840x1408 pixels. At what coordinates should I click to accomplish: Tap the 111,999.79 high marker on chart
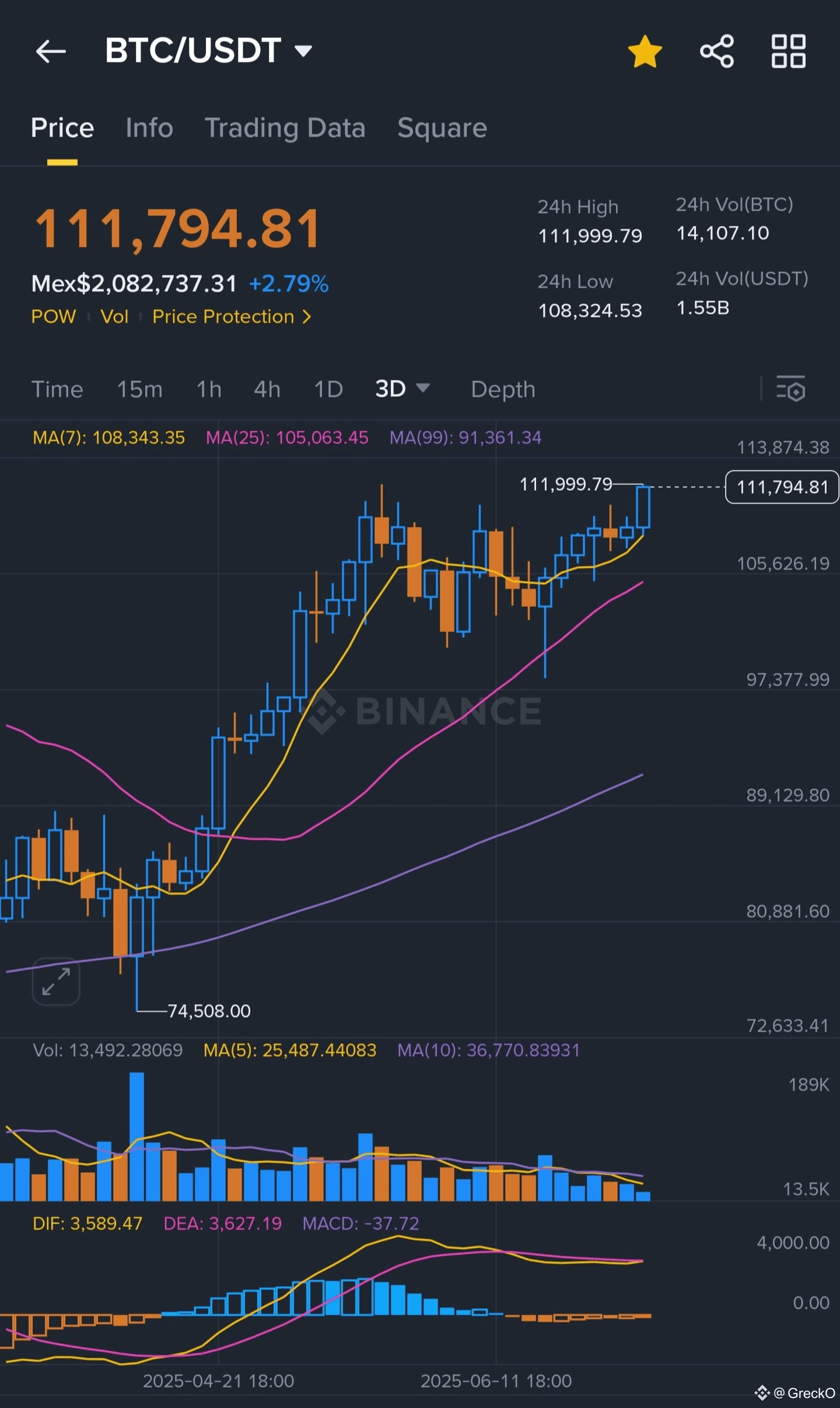566,484
